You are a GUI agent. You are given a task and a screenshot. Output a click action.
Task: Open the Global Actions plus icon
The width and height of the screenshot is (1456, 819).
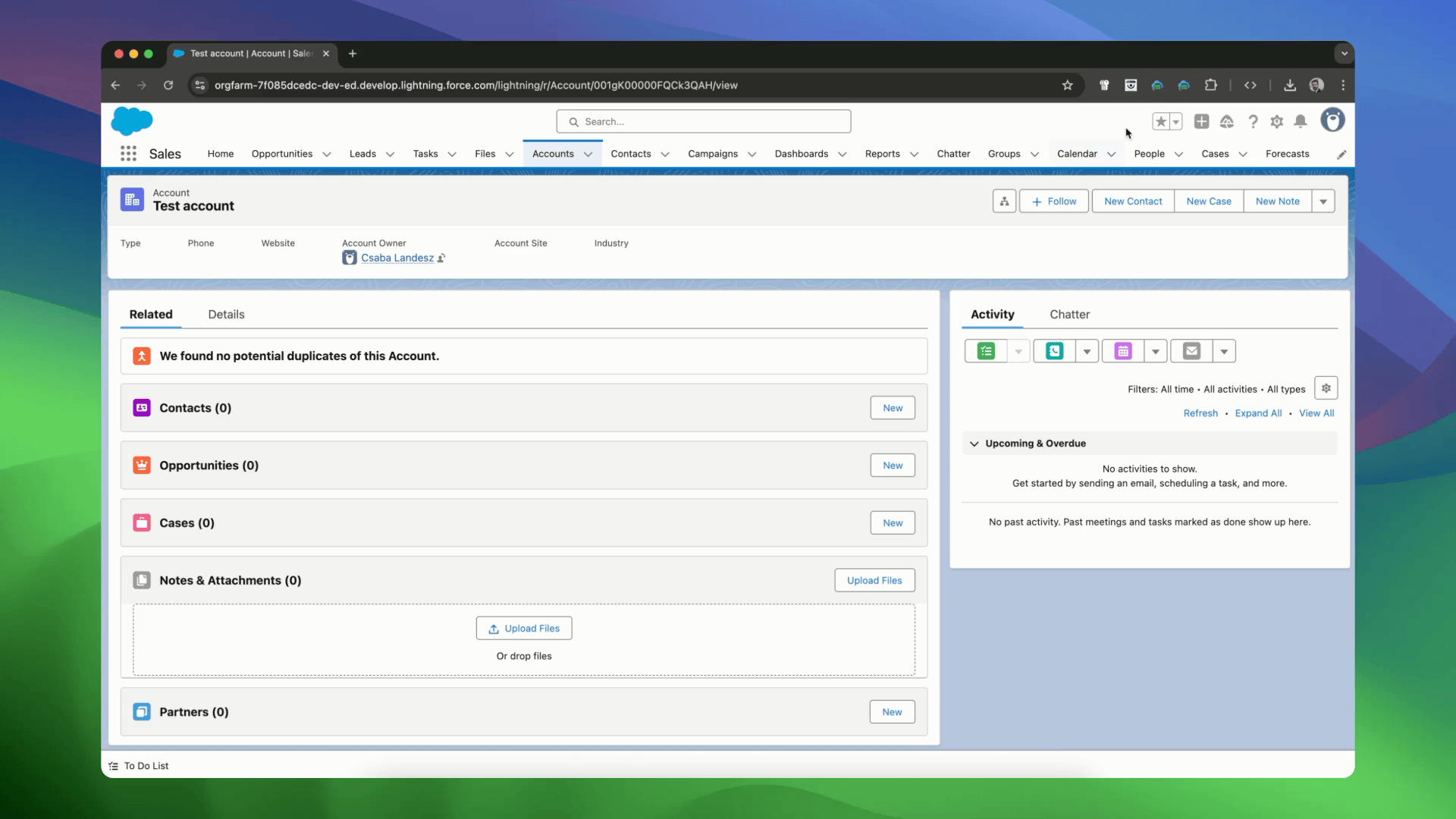point(1201,121)
